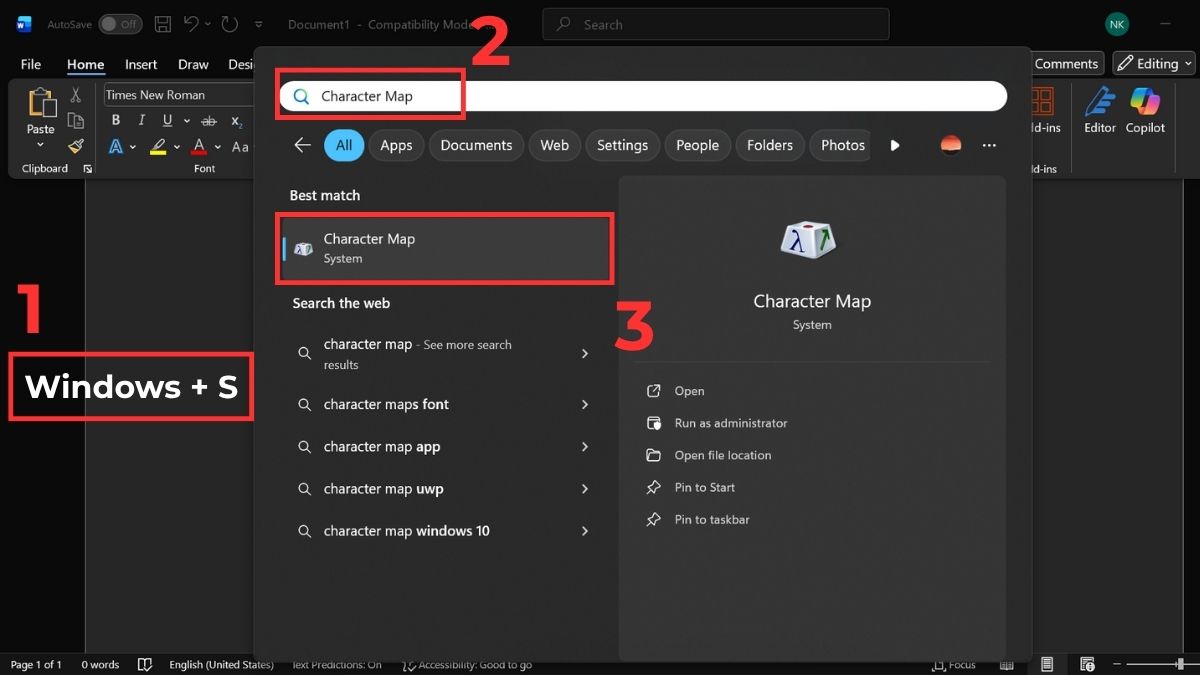Apply the yellow text highlight color
The height and width of the screenshot is (675, 1200).
point(158,147)
